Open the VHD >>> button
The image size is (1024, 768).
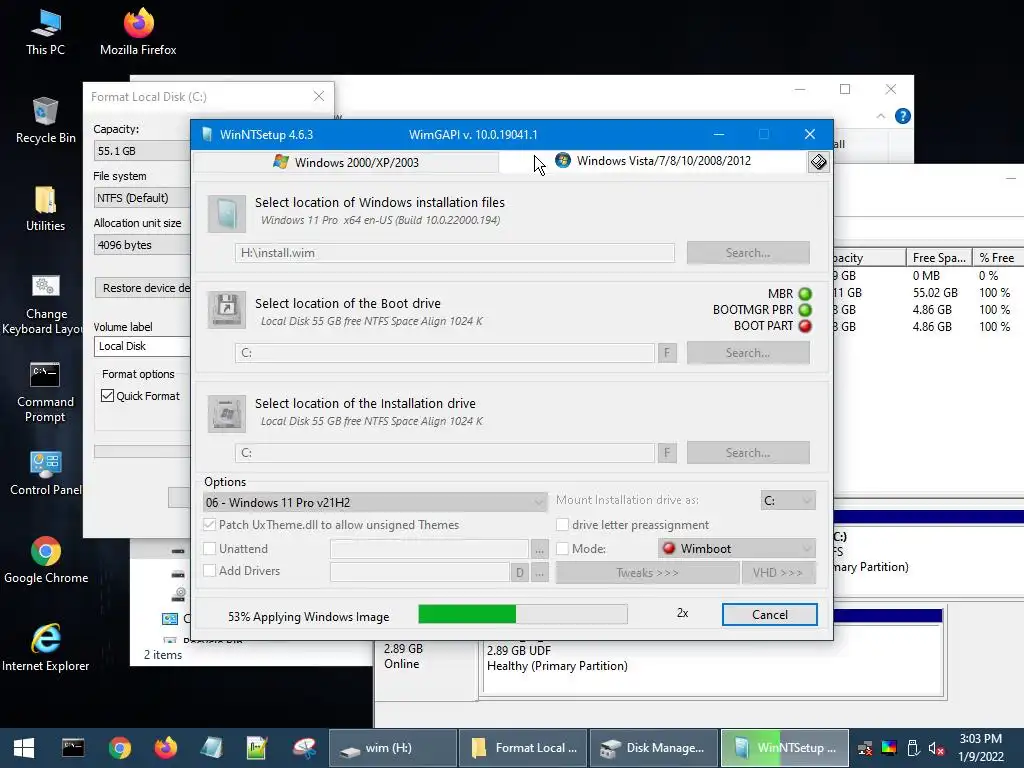tap(777, 573)
